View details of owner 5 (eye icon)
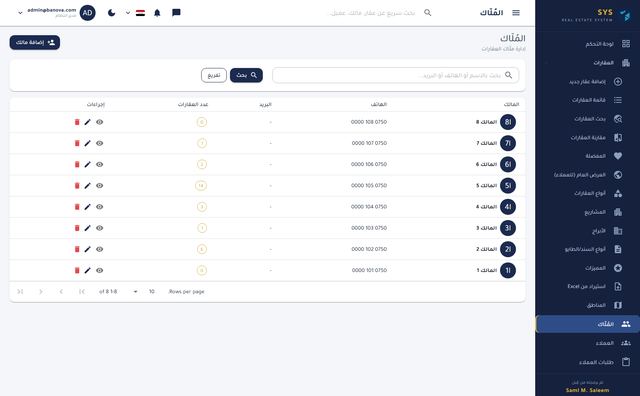This screenshot has height=396, width=640. point(100,186)
